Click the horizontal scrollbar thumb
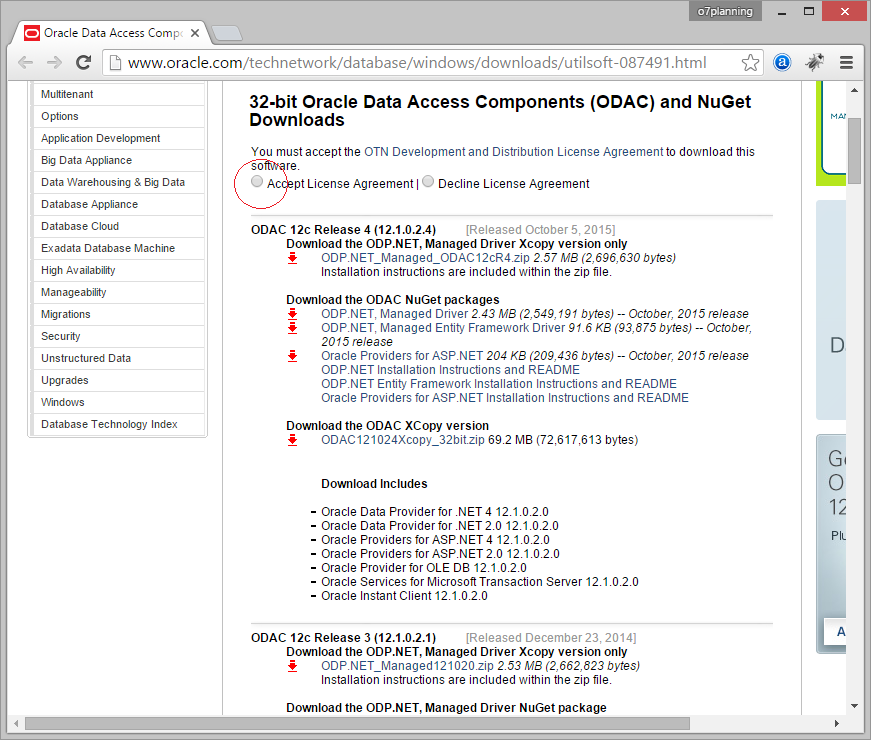 click(357, 723)
